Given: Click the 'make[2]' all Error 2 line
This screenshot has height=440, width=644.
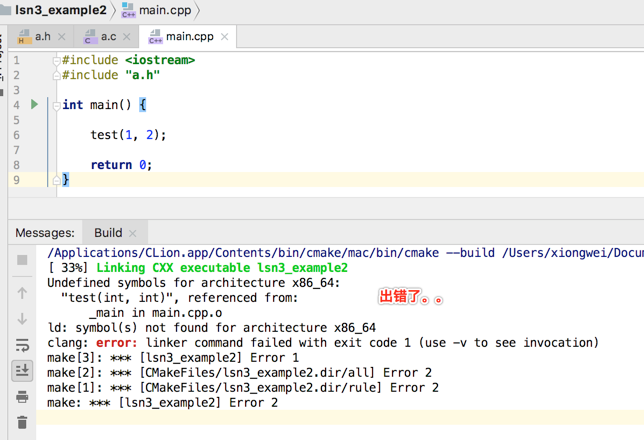Looking at the screenshot, I should pos(239,373).
